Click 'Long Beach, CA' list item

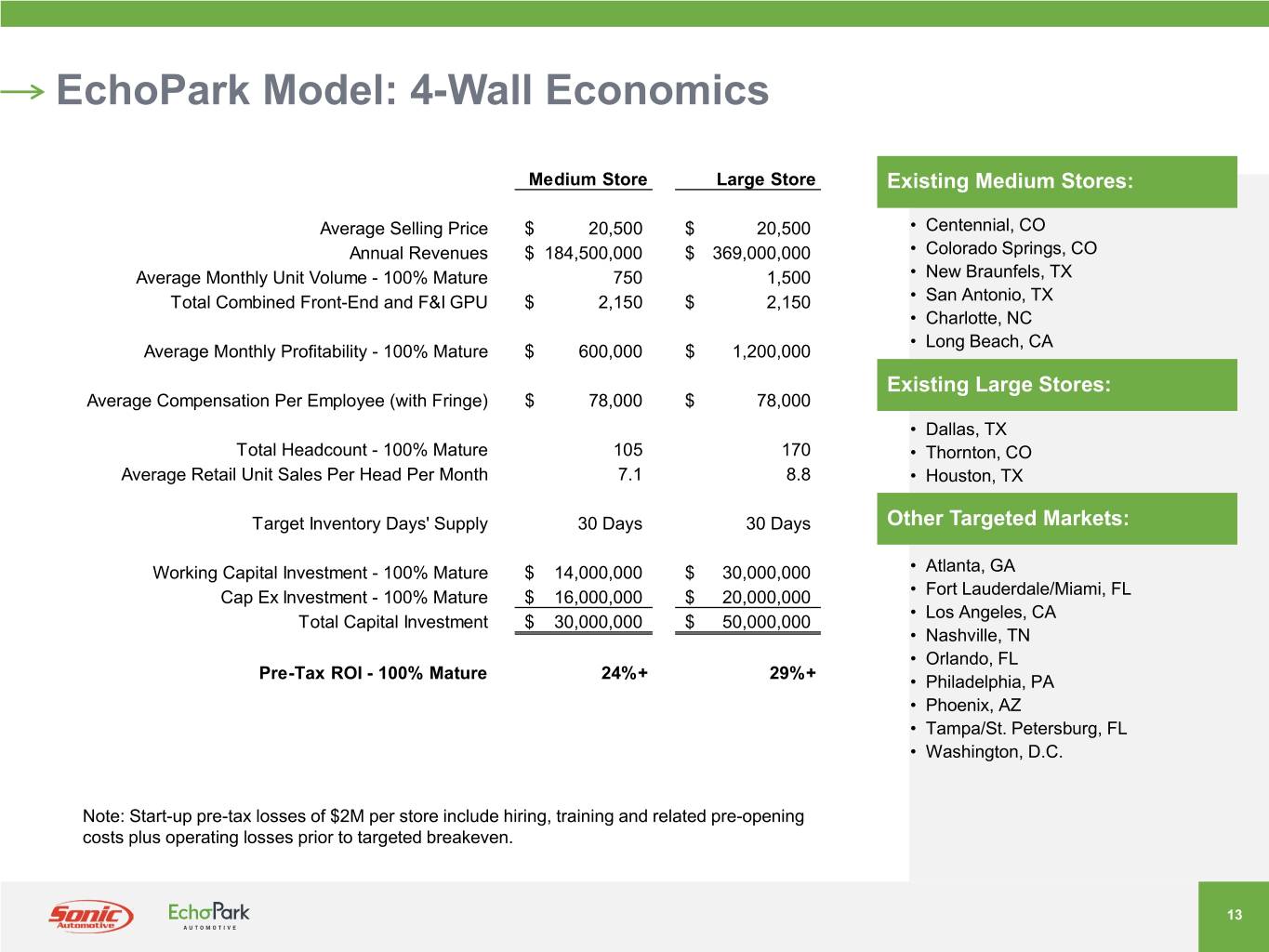989,341
